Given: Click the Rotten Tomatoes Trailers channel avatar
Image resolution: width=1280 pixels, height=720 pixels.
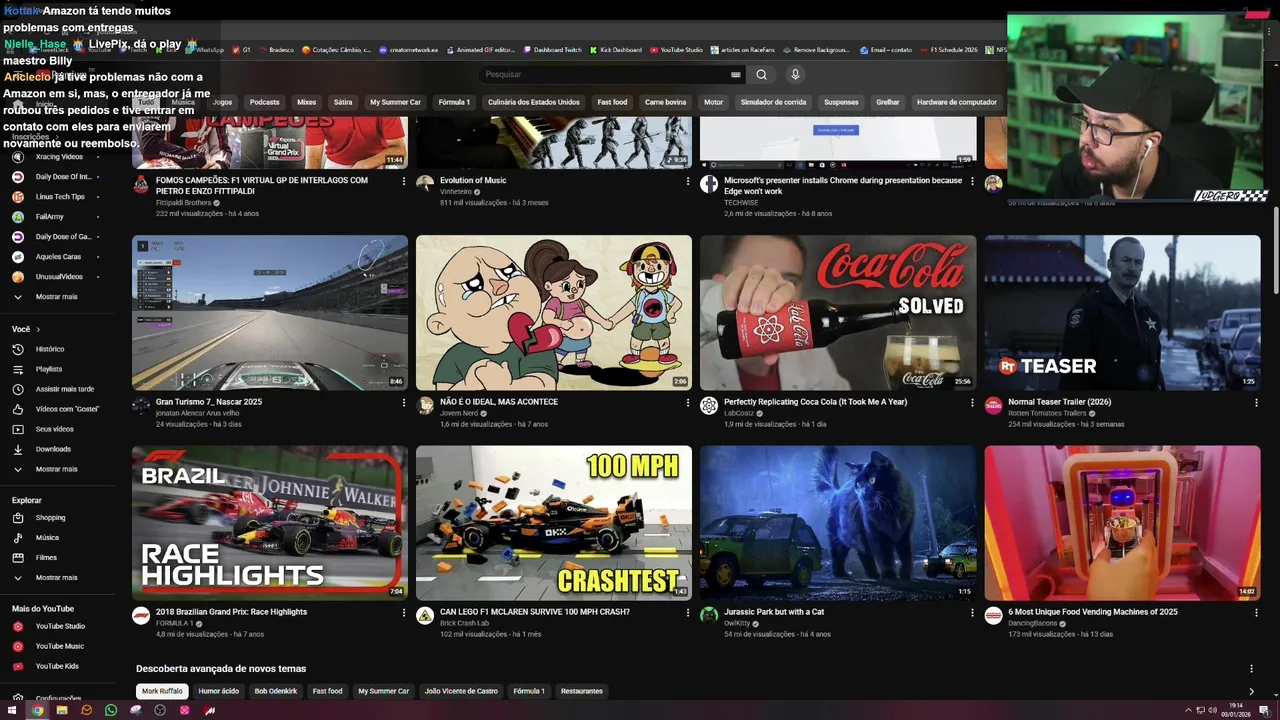Looking at the screenshot, I should (x=993, y=405).
